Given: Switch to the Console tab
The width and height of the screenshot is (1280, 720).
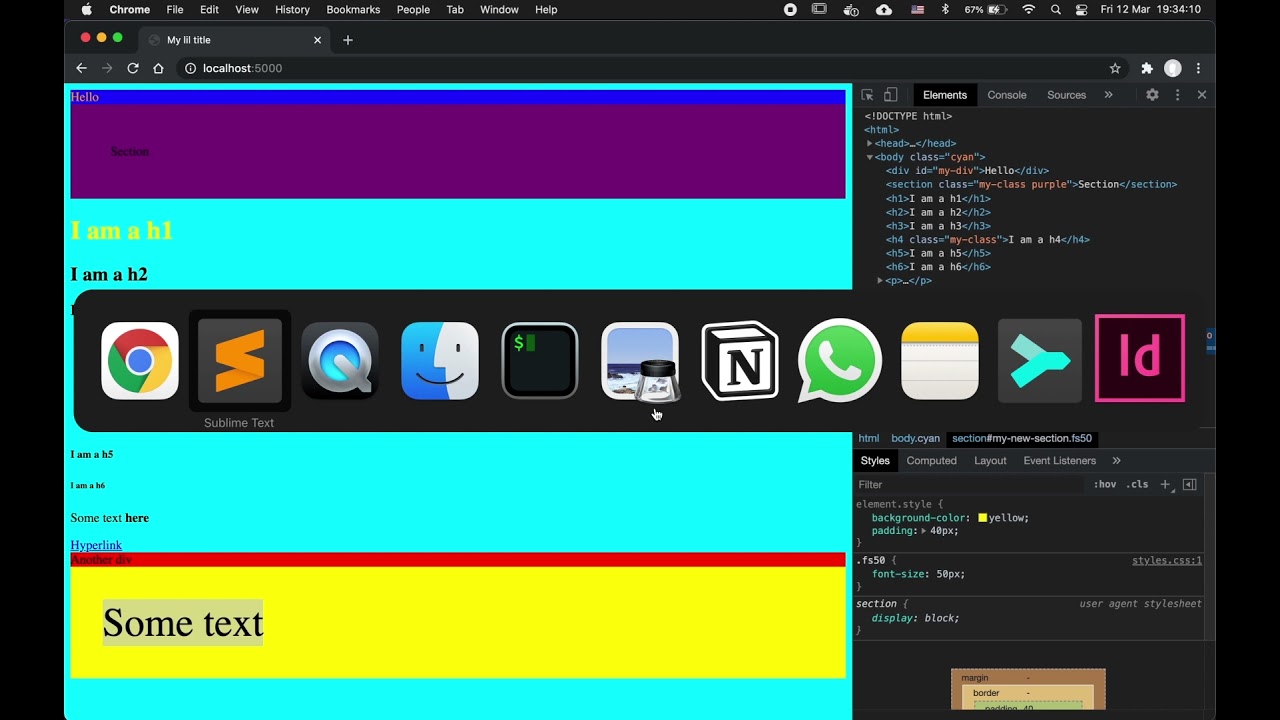Looking at the screenshot, I should point(1007,95).
